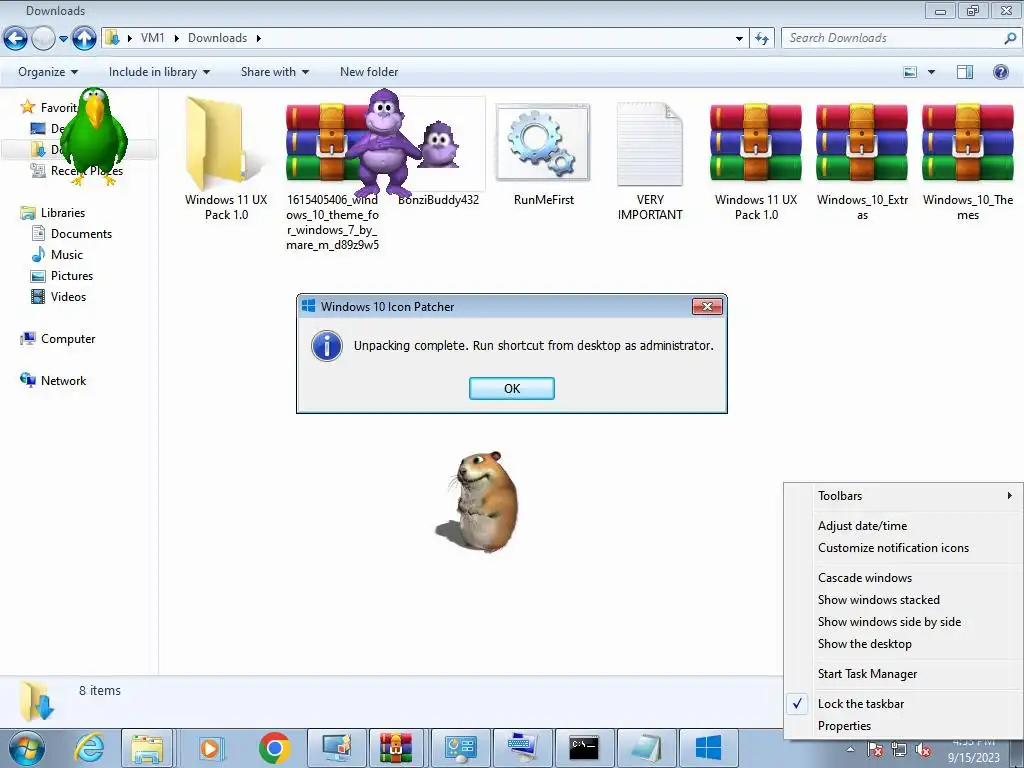Choose Customize notification icons
The height and width of the screenshot is (768, 1024).
(904, 548)
